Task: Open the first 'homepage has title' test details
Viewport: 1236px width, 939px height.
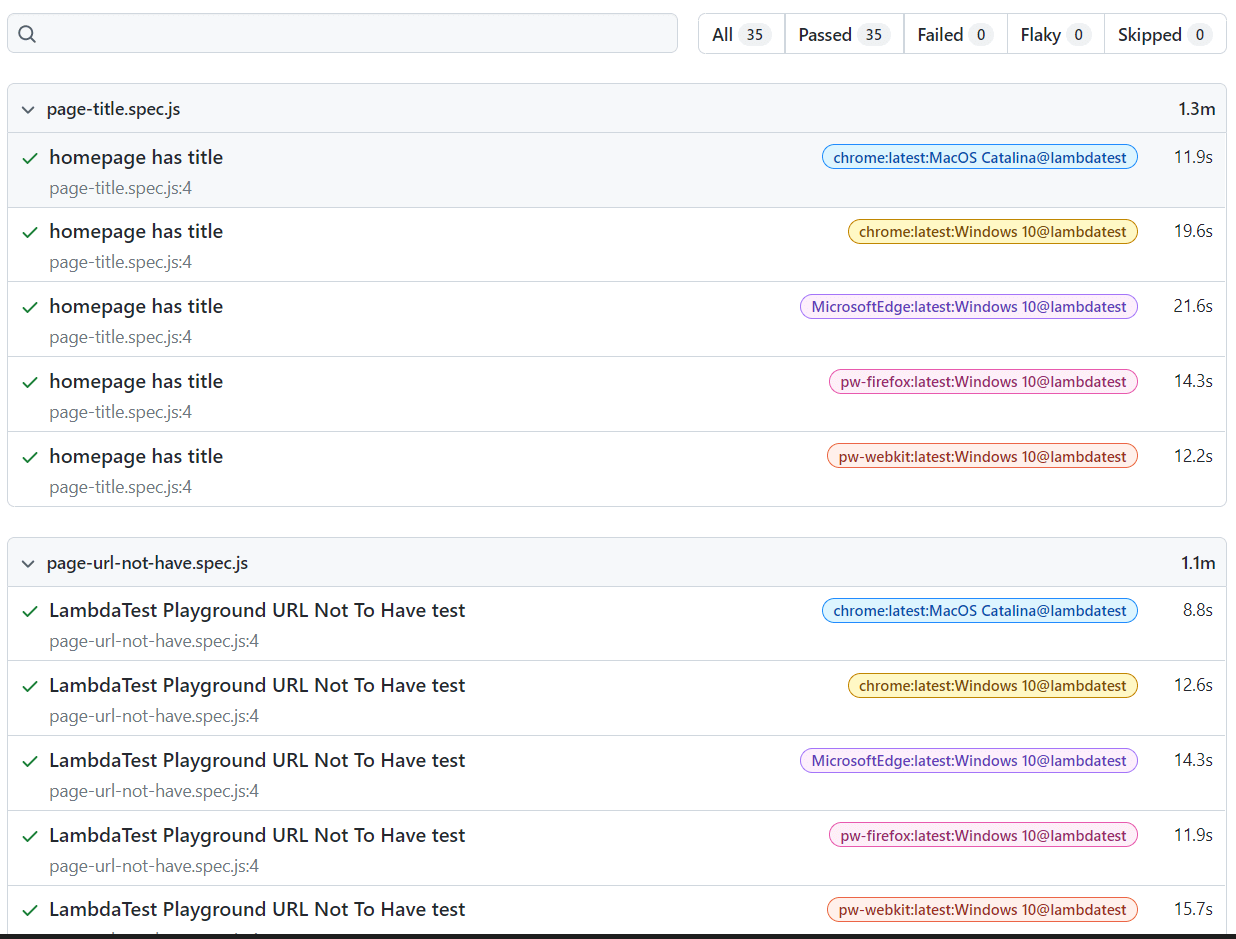Action: point(136,157)
